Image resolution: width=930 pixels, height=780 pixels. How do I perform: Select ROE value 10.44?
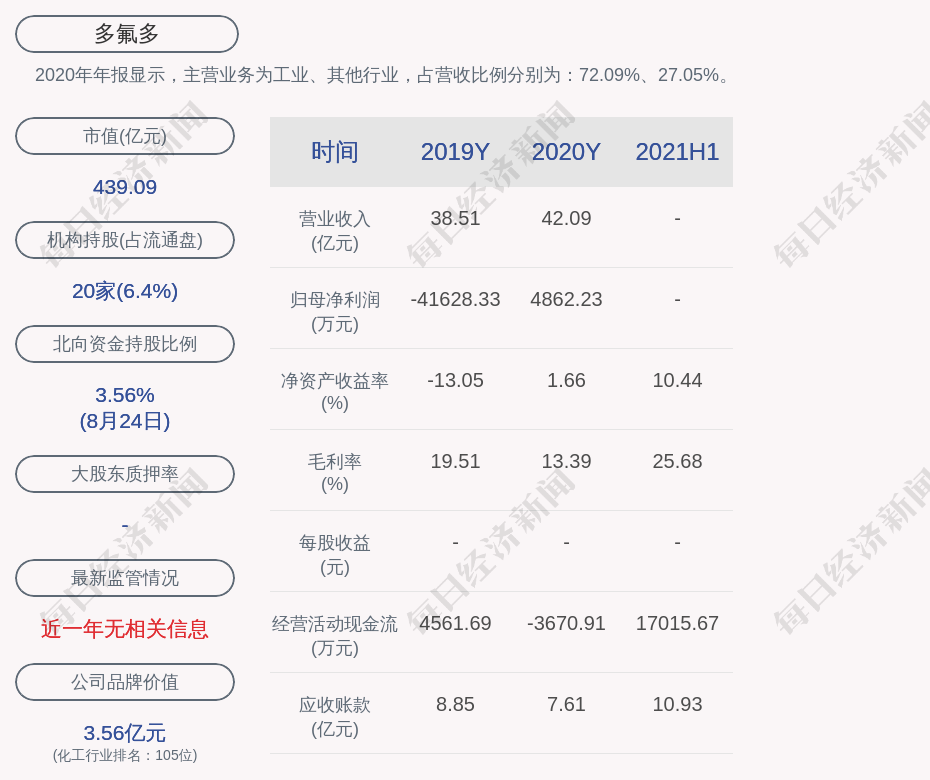(x=677, y=380)
